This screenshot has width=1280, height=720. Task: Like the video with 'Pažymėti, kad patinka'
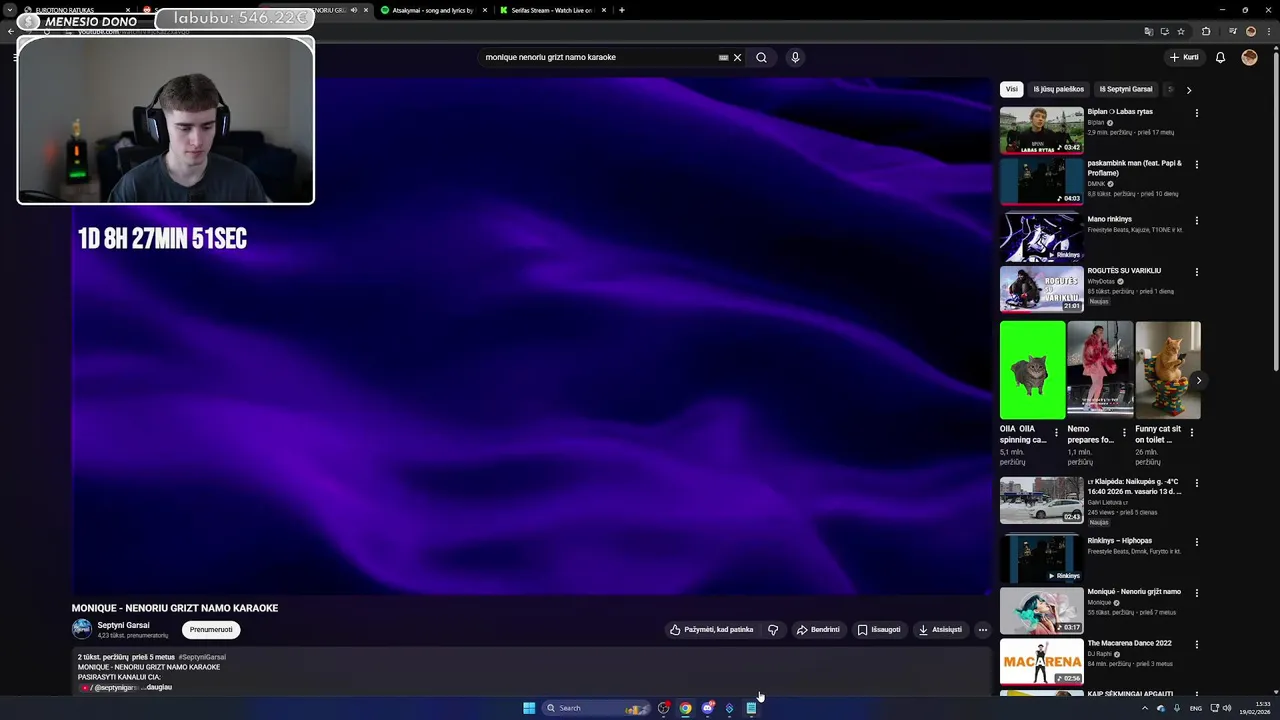(x=711, y=630)
